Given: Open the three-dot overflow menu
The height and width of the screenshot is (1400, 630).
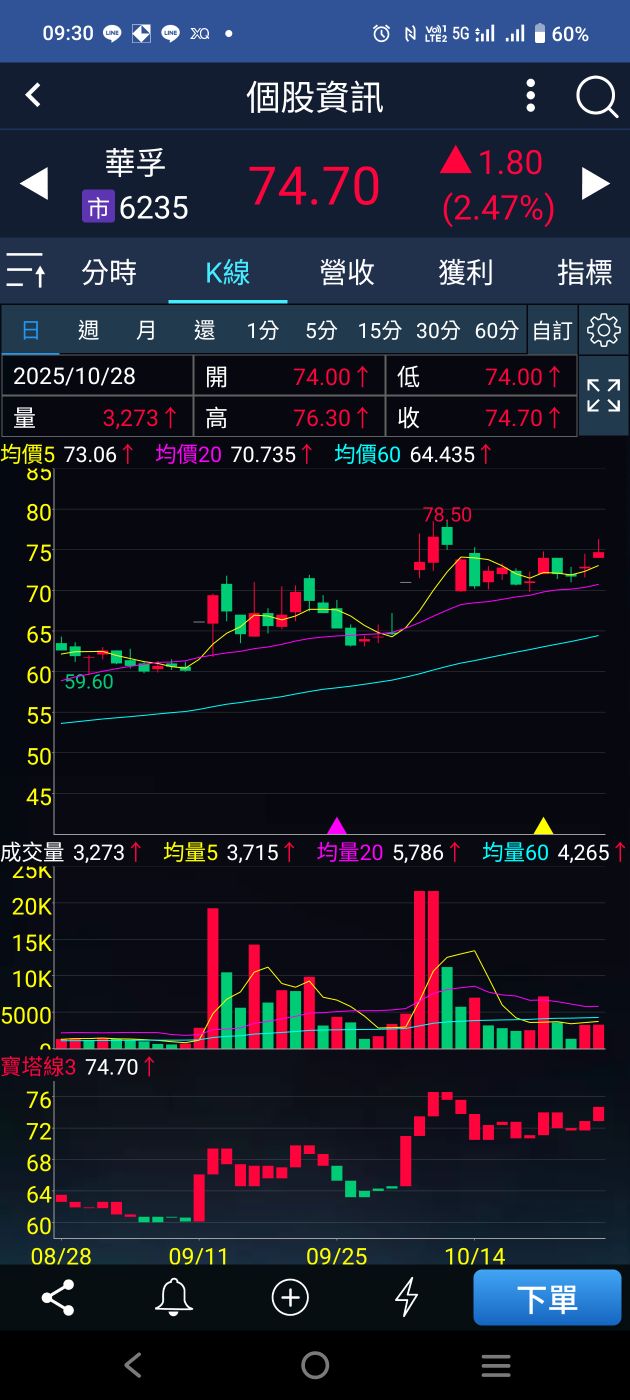Looking at the screenshot, I should [x=531, y=96].
